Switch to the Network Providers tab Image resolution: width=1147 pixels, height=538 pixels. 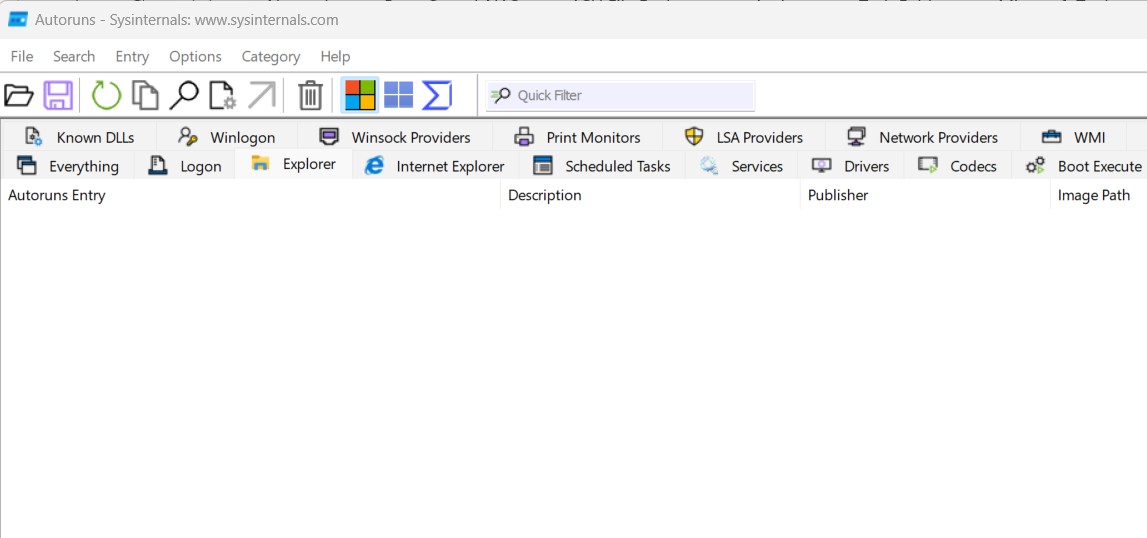tap(922, 137)
